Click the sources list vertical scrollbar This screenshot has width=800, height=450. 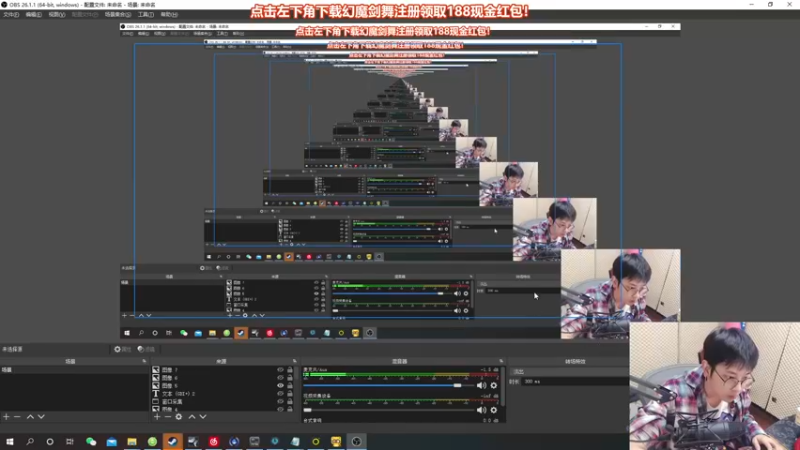297,374
